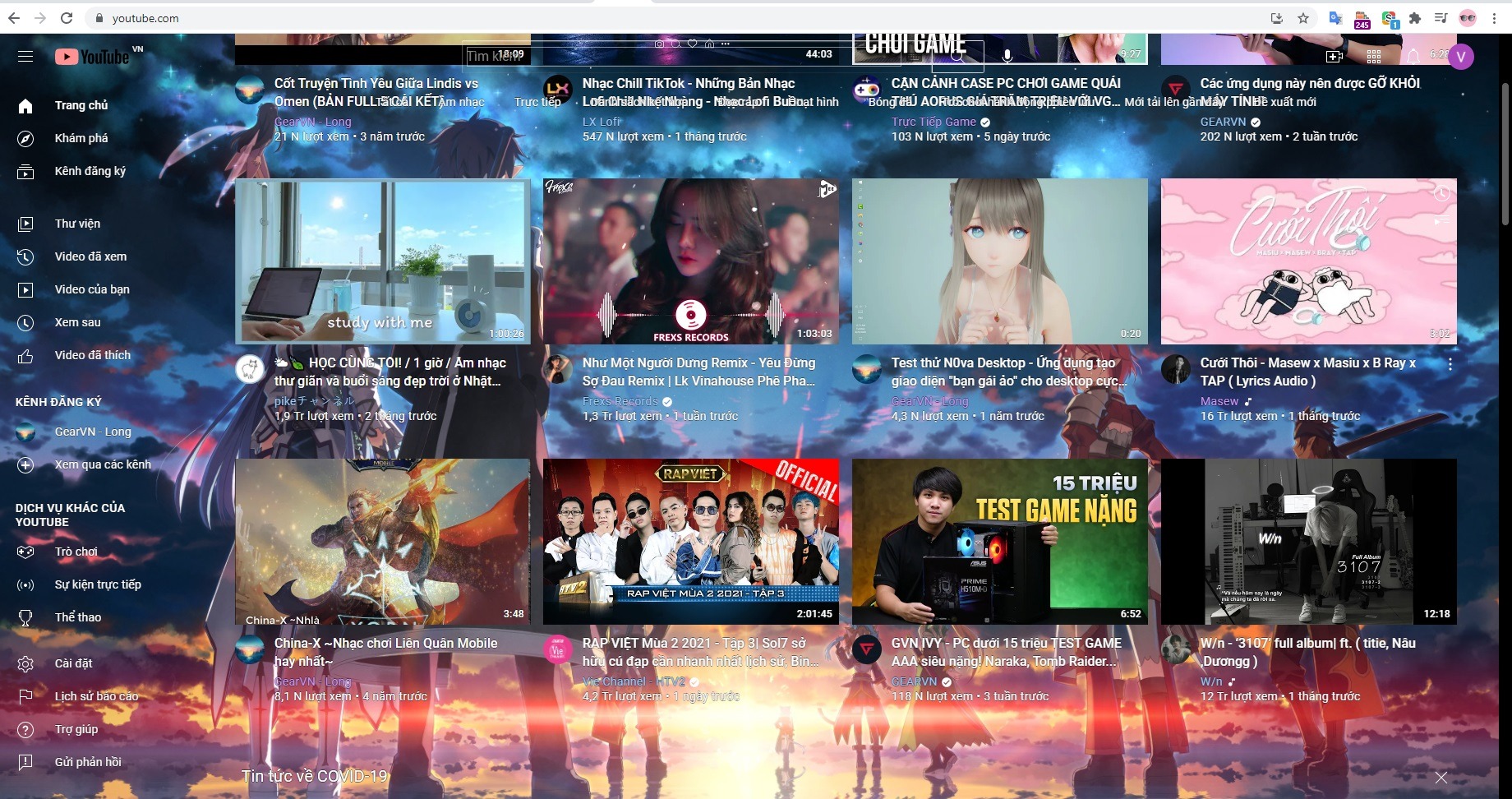The width and height of the screenshot is (1512, 799).
Task: Click the create video camera icon
Action: point(1335,56)
